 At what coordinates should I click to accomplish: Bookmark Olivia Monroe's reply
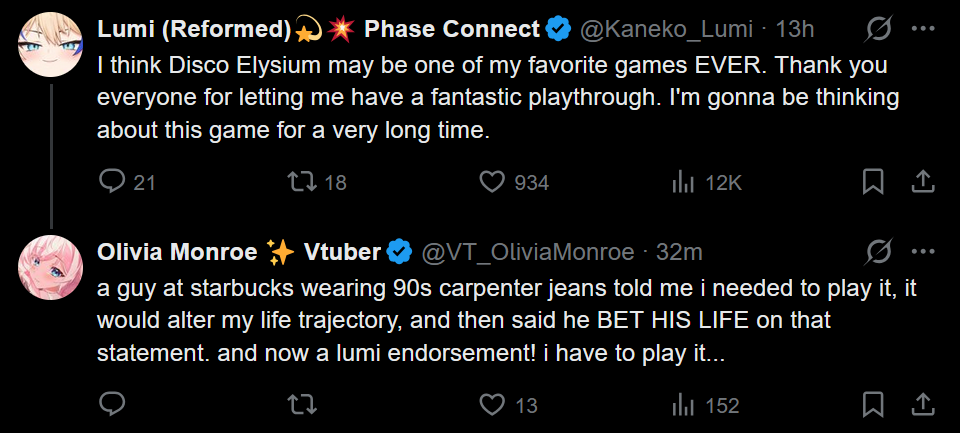point(872,404)
